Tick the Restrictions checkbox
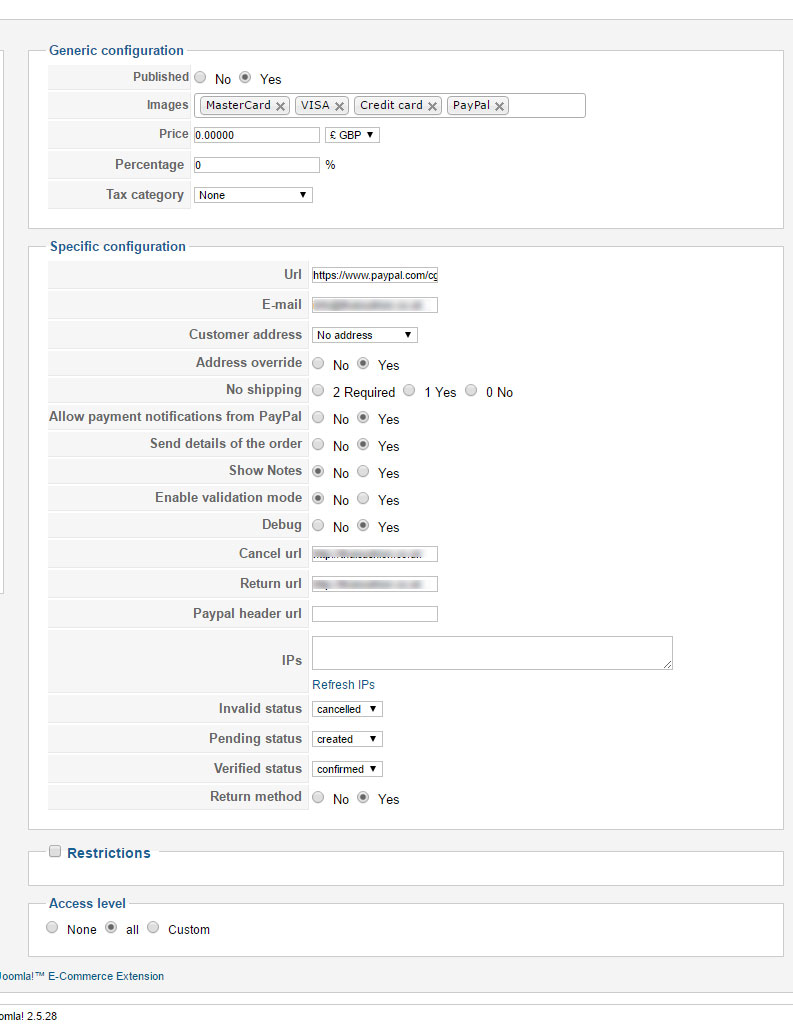This screenshot has width=793, height=1035. [55, 851]
